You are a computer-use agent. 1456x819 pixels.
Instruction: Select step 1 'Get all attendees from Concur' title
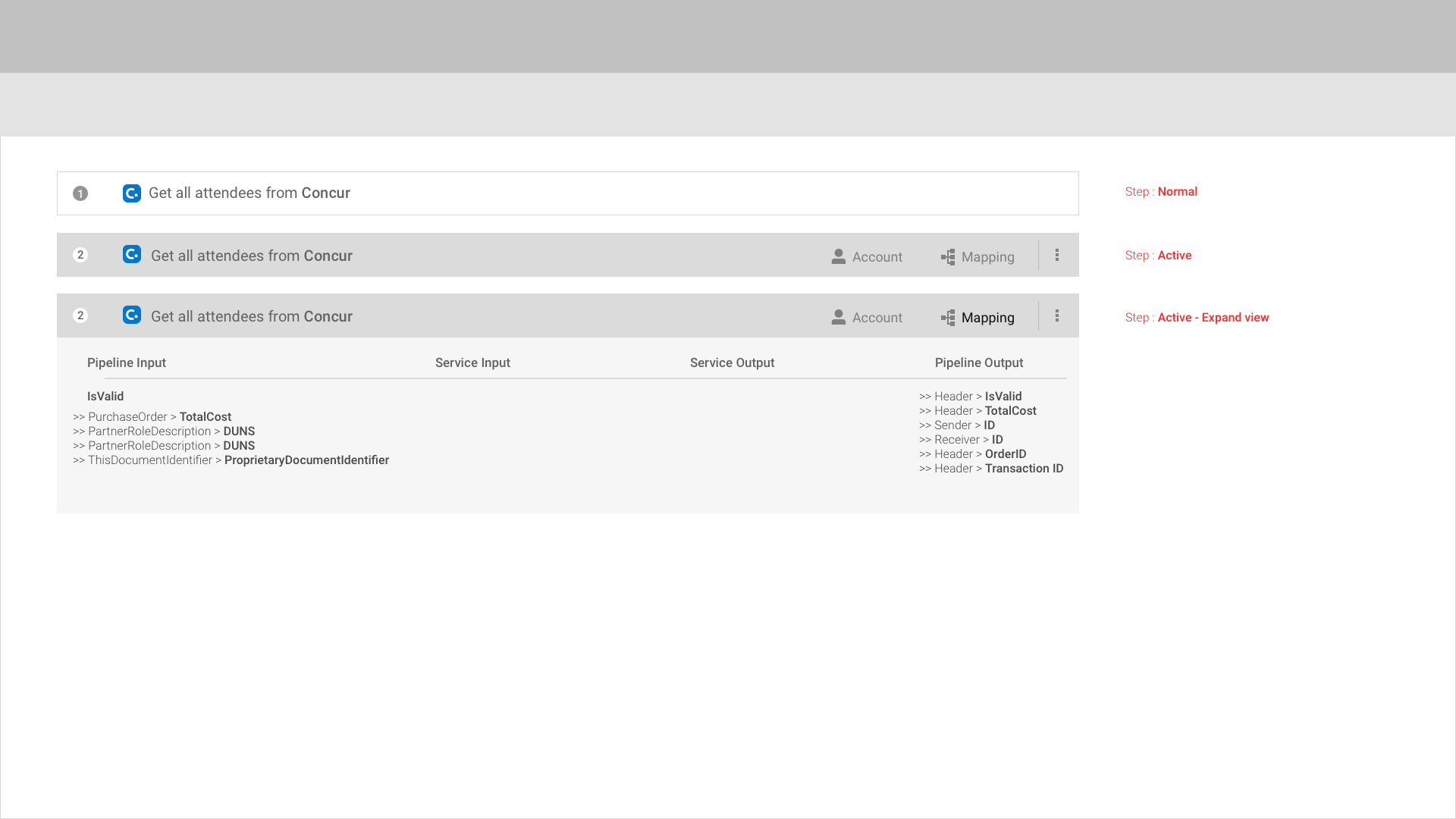pos(249,193)
